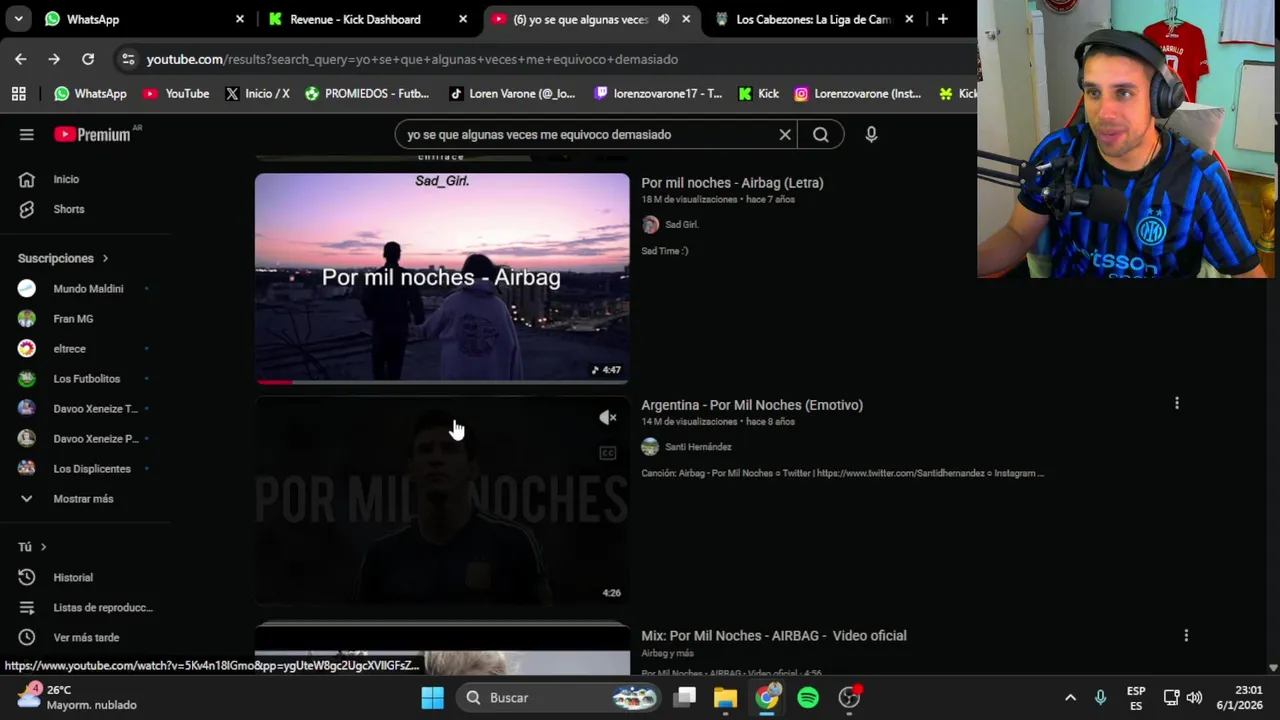Open the Chrome apps grid shortcut
Viewport: 1280px width, 720px height.
click(x=18, y=93)
